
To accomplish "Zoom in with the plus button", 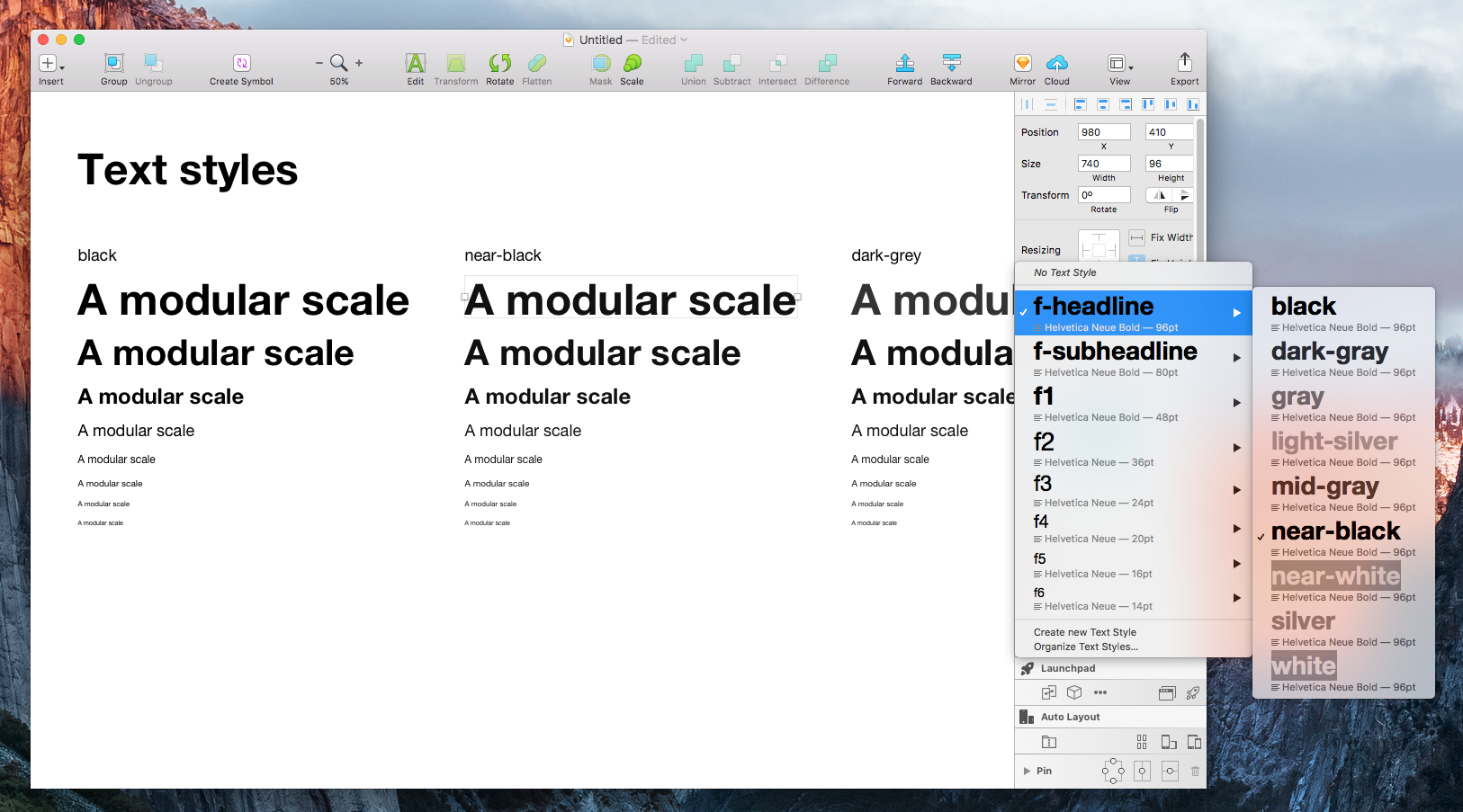I will 359,63.
